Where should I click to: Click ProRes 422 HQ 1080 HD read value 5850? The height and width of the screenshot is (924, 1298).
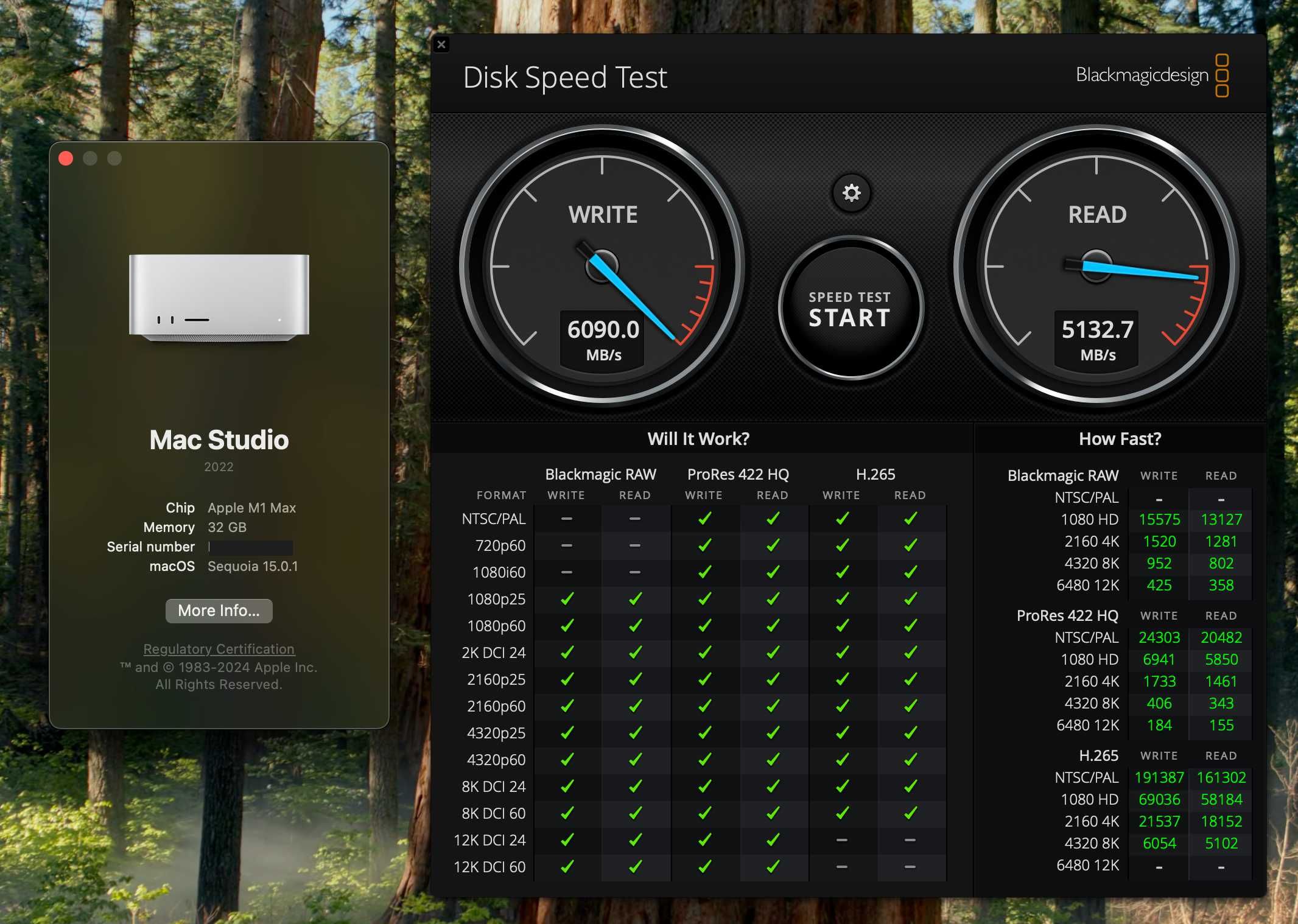pos(1221,659)
